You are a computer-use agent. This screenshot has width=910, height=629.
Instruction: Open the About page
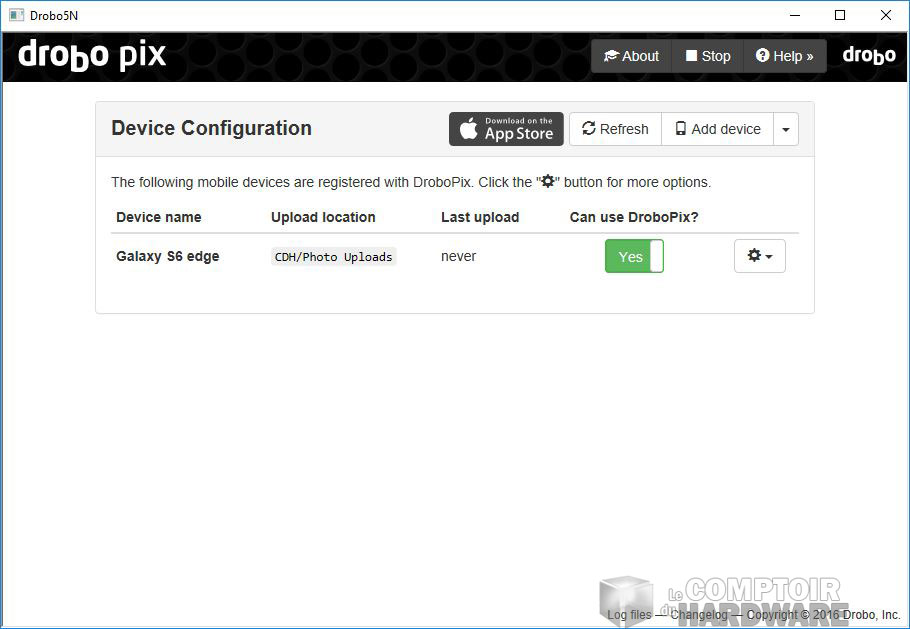631,56
